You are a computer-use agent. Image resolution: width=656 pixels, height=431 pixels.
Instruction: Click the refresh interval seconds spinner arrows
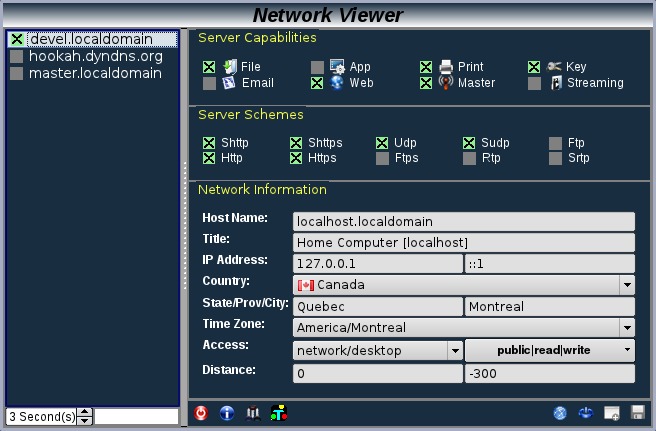click(85, 416)
